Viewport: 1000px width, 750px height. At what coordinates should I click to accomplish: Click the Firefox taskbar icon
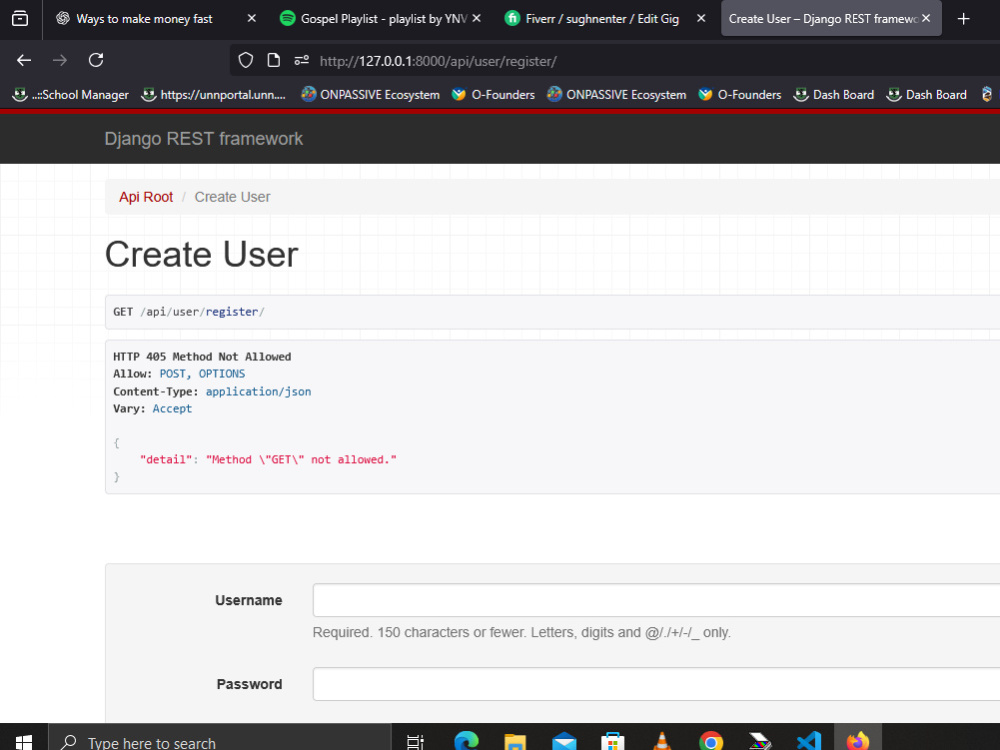click(858, 740)
